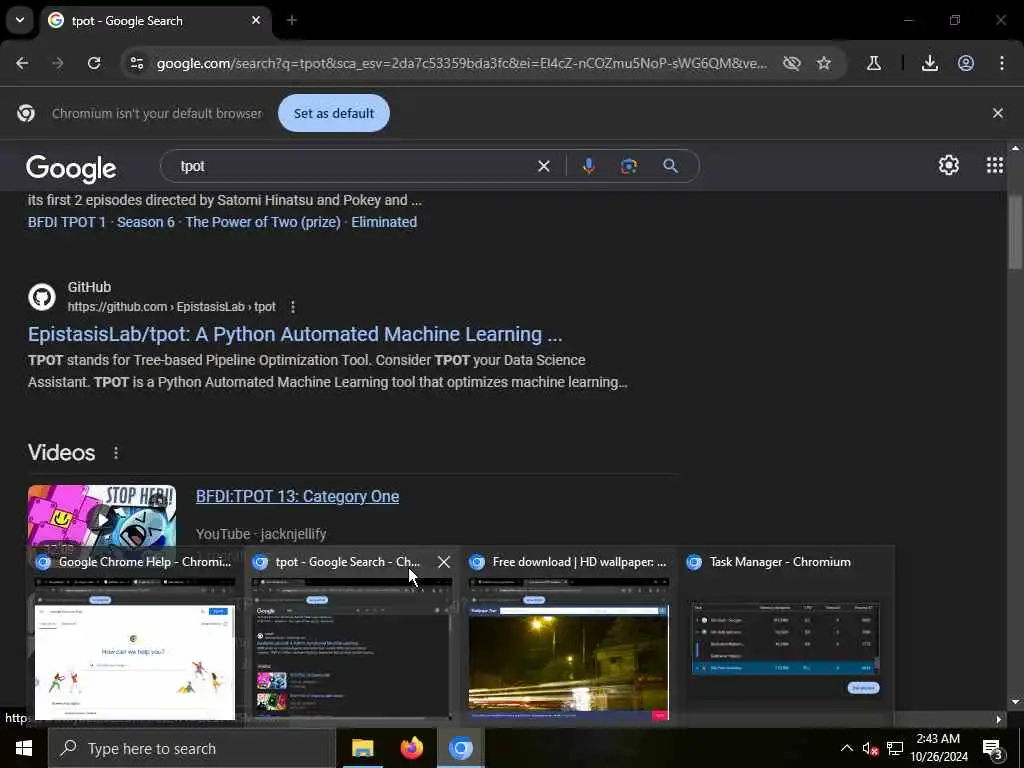The height and width of the screenshot is (768, 1024).
Task: Open the Chromium three-dot menu
Action: [1001, 63]
